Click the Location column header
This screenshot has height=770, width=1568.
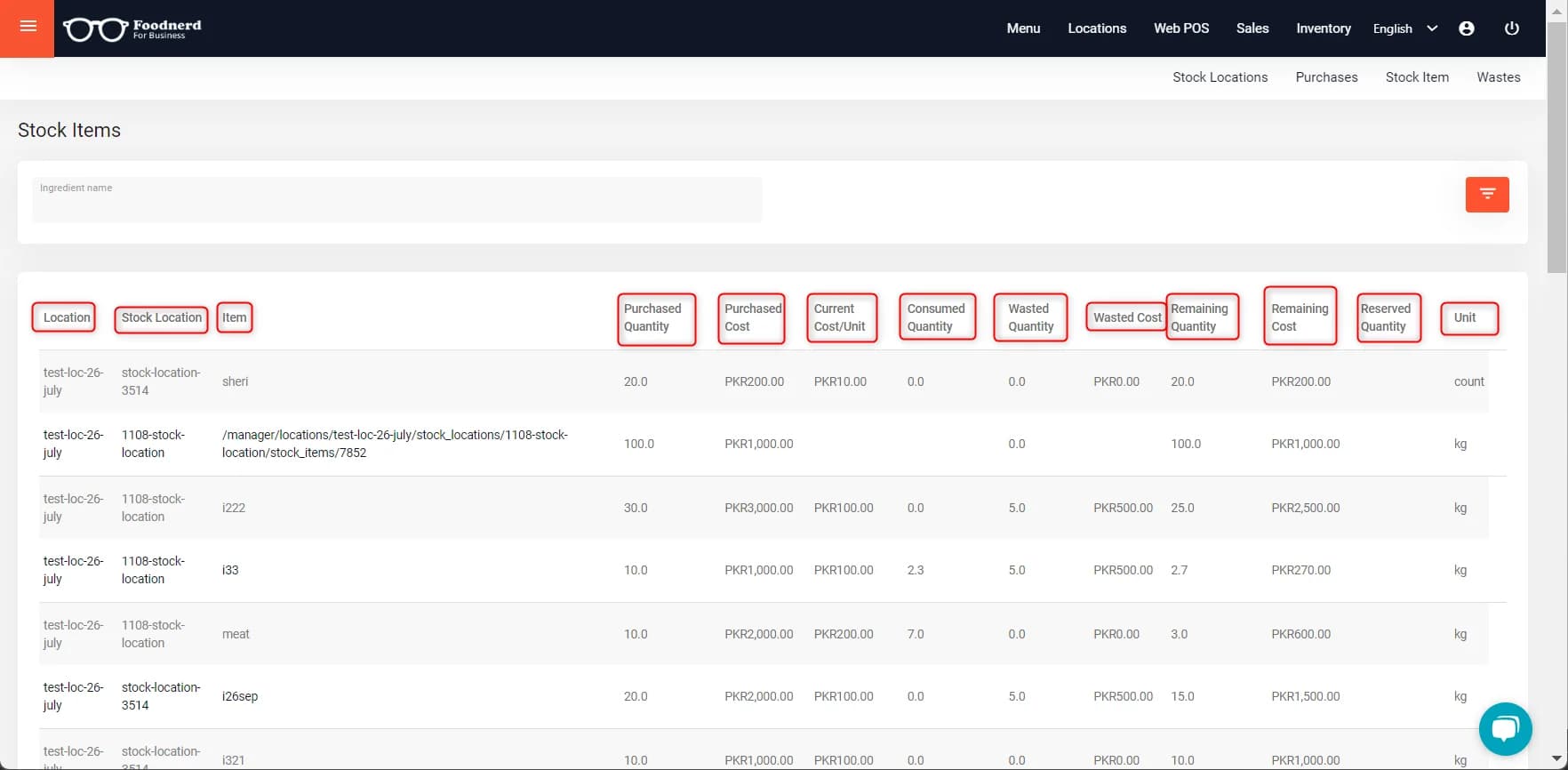(67, 317)
